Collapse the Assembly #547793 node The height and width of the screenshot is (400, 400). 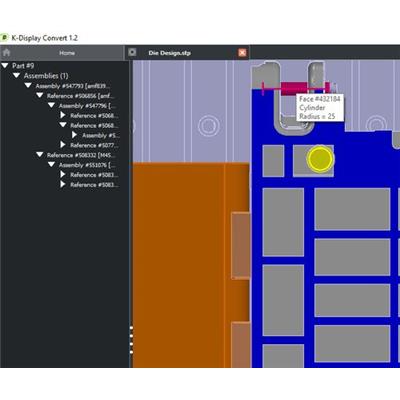[x=28, y=86]
